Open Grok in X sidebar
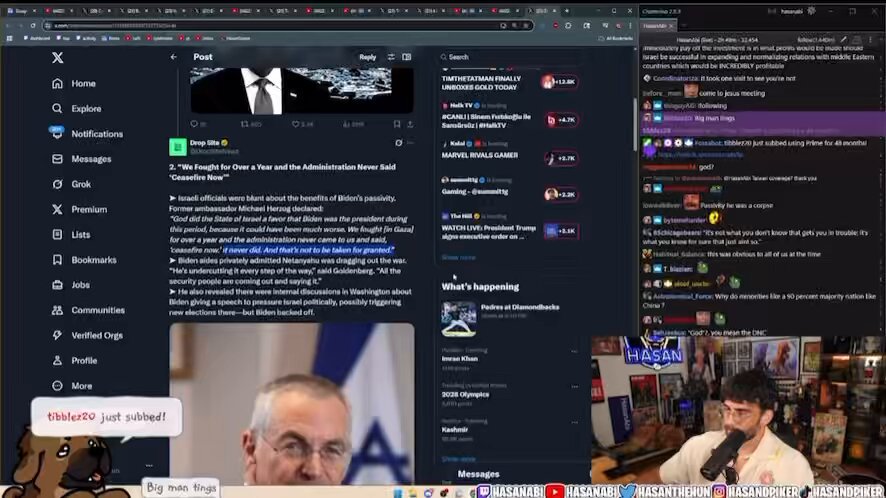The width and height of the screenshot is (886, 498). [x=71, y=184]
